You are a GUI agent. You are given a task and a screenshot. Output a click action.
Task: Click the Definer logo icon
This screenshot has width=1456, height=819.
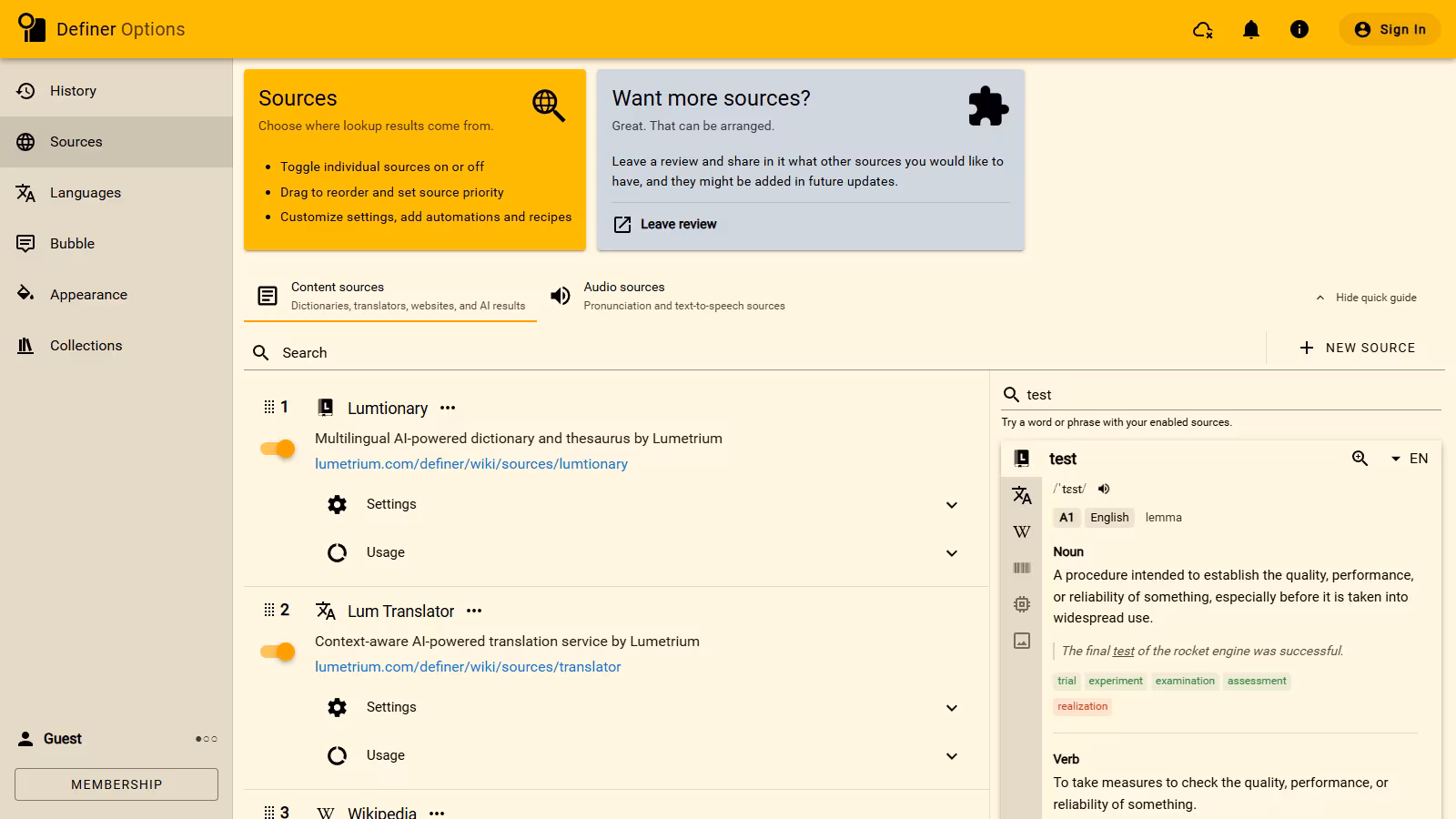(x=31, y=28)
